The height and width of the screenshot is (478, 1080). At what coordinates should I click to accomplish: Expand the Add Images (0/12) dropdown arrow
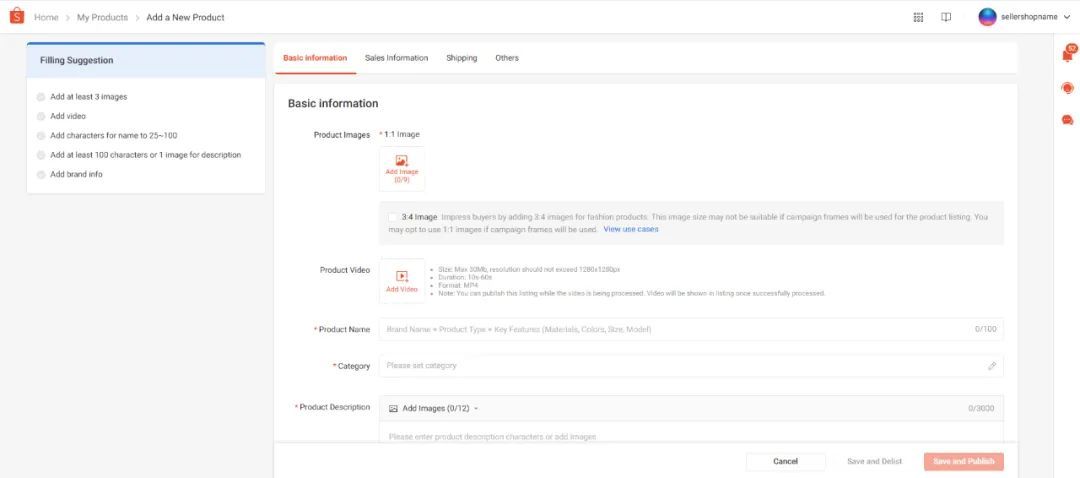point(476,408)
